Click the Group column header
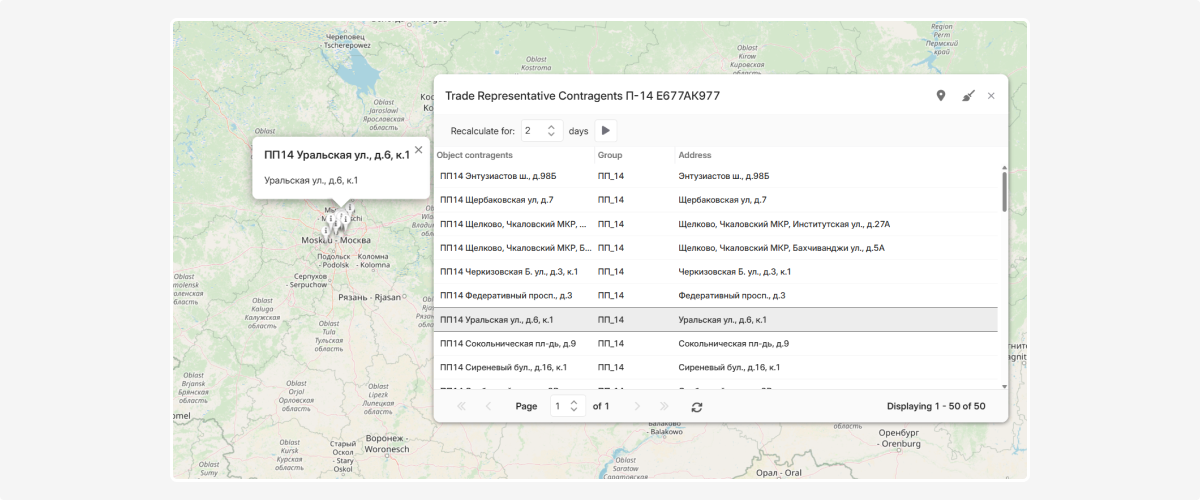 [610, 155]
